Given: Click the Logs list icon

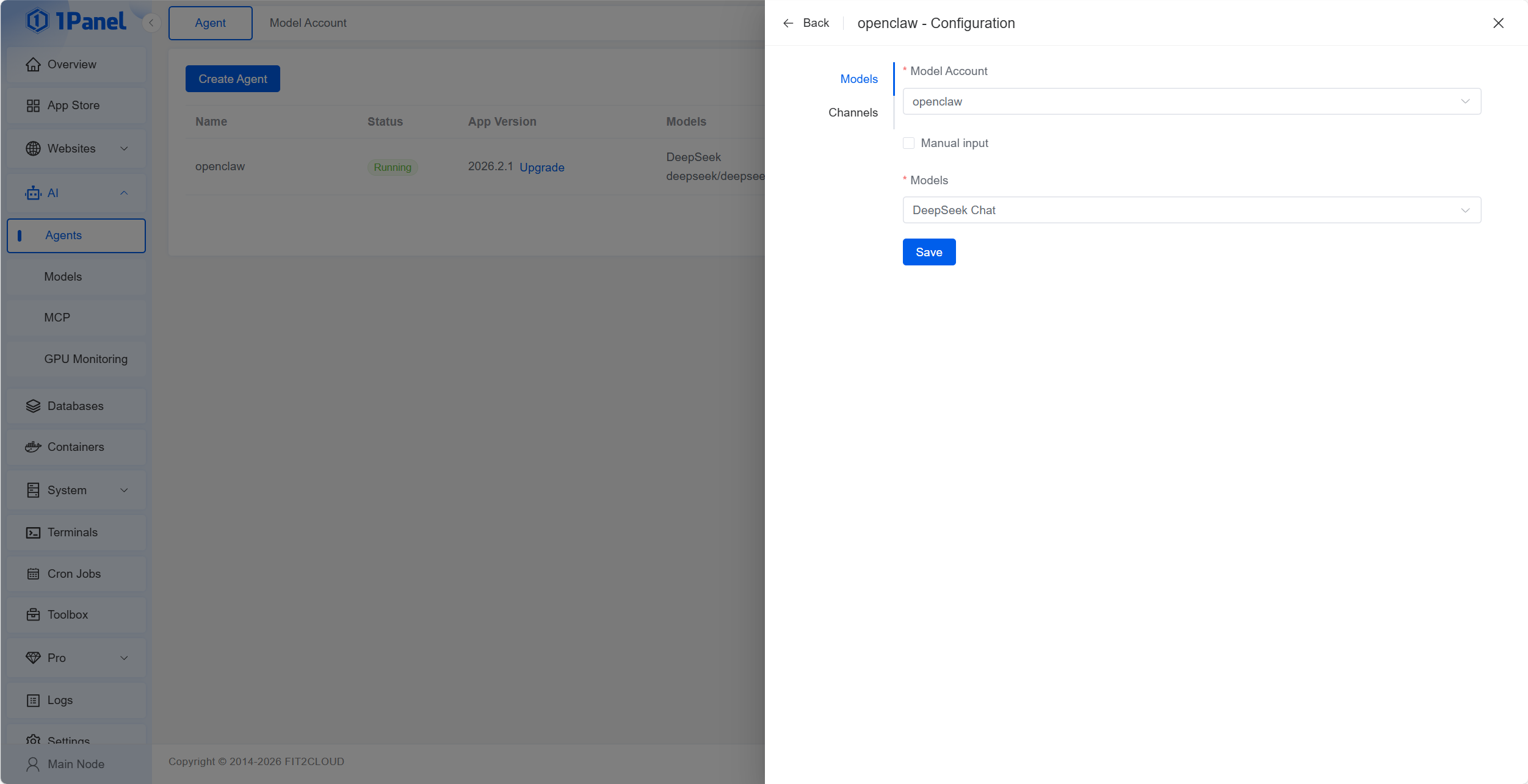Looking at the screenshot, I should (x=33, y=700).
